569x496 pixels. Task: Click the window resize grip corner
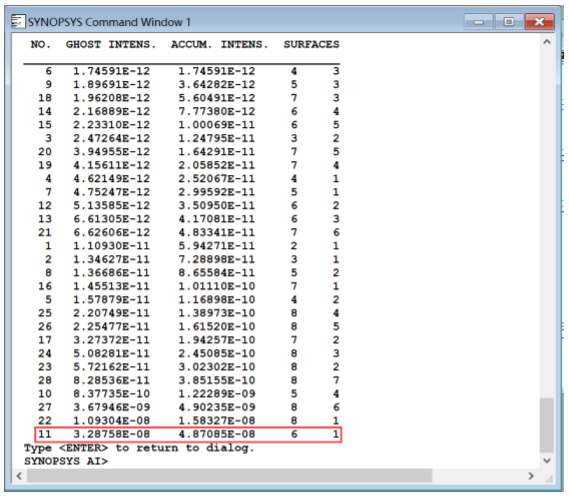pos(548,479)
